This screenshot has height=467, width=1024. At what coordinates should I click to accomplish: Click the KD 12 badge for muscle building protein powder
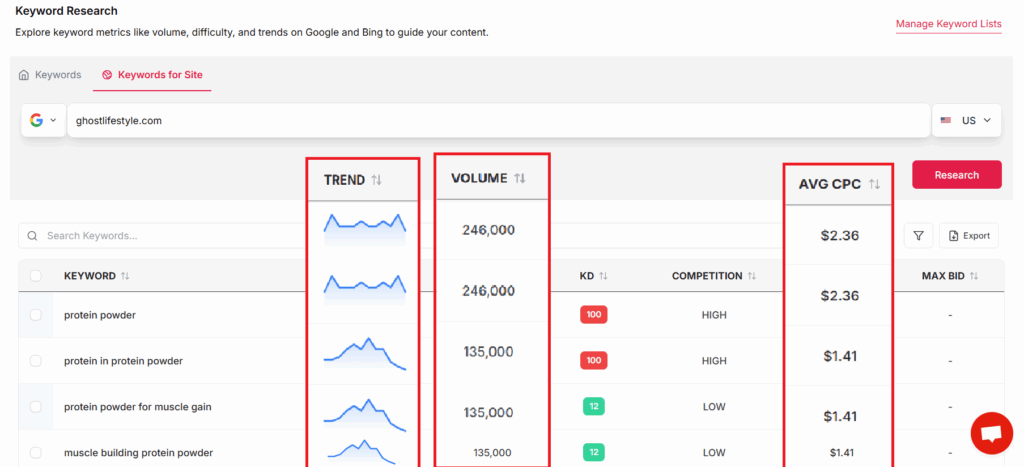point(594,452)
